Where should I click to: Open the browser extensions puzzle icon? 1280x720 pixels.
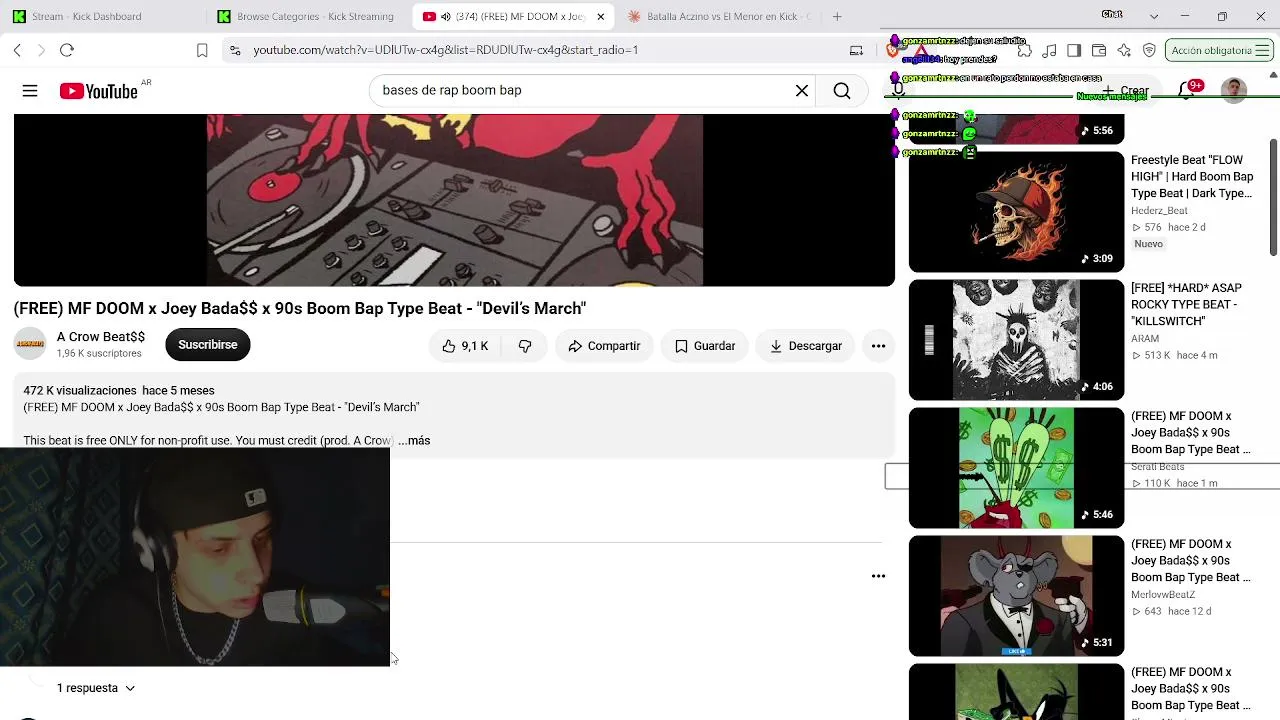(1024, 50)
